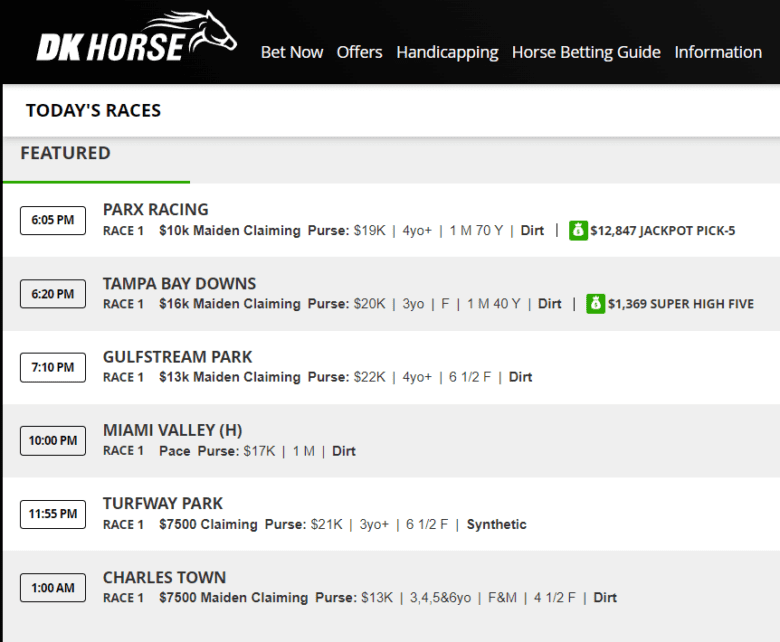
Task: Click the $12,847 Jackpot Pick-5 text
Action: 663,231
